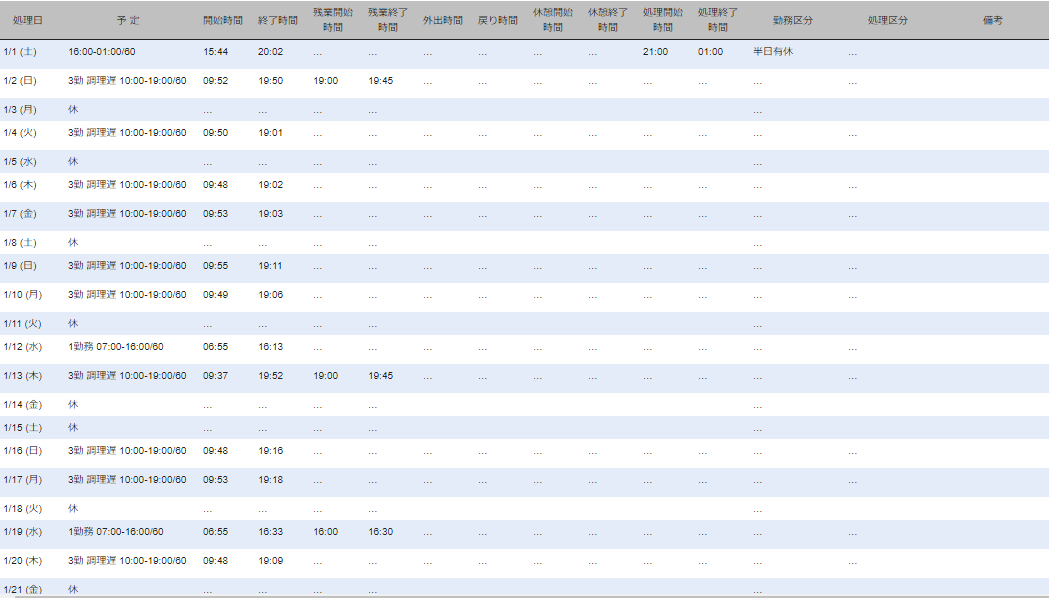Image resolution: width=1049 pixels, height=598 pixels.
Task: Click the 半日有休 work type cell
Action: pyautogui.click(x=773, y=51)
